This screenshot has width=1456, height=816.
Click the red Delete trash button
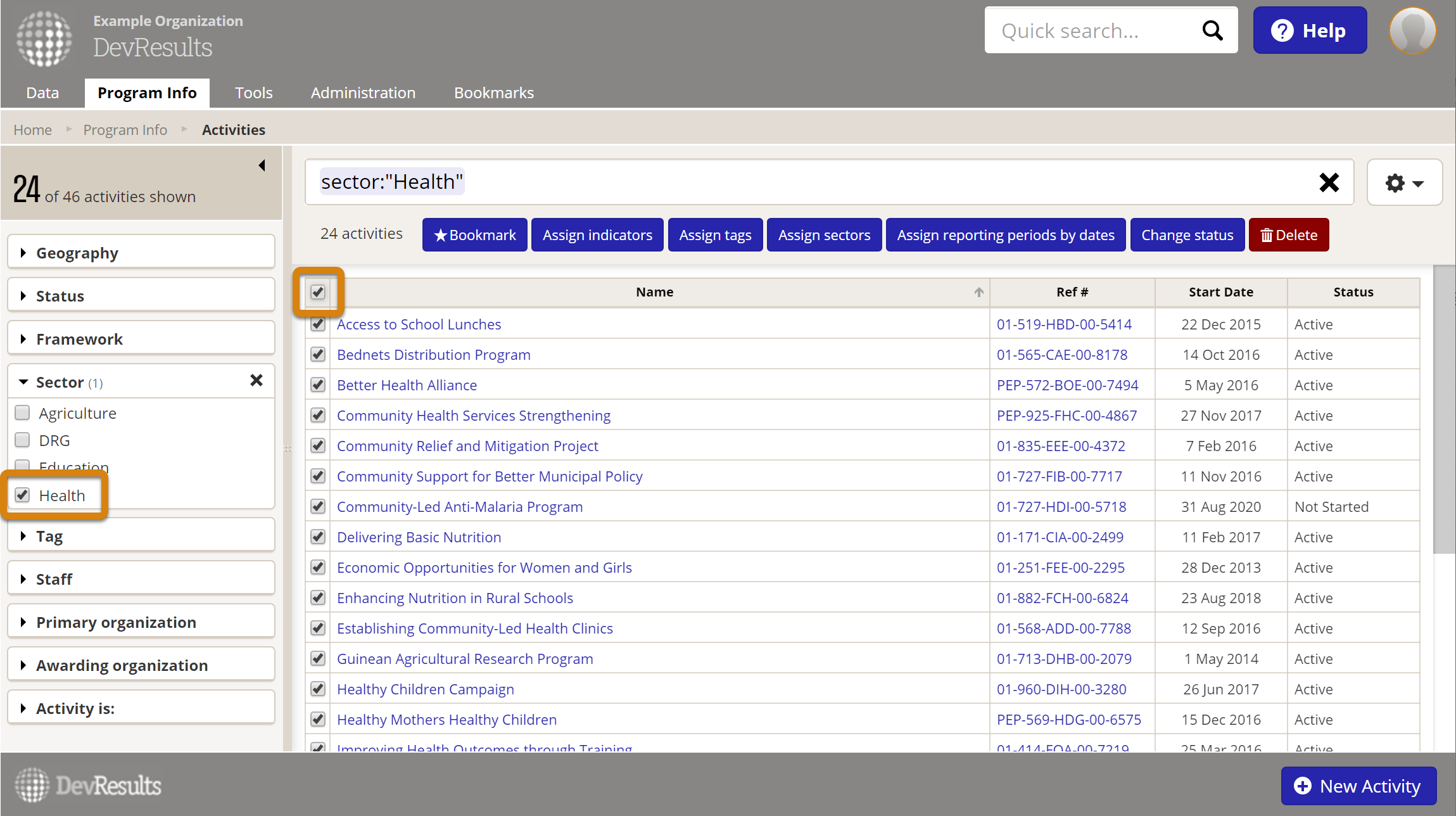[1288, 235]
